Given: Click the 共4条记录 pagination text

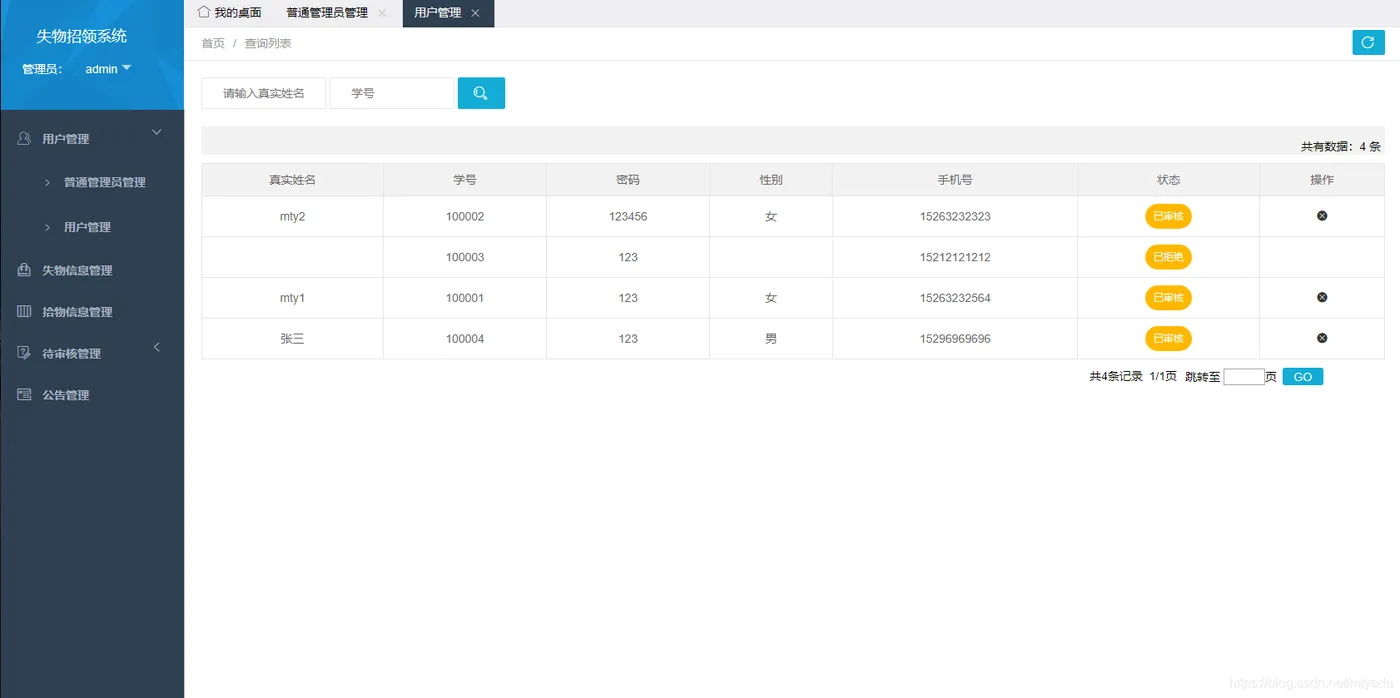Looking at the screenshot, I should click(1116, 377).
